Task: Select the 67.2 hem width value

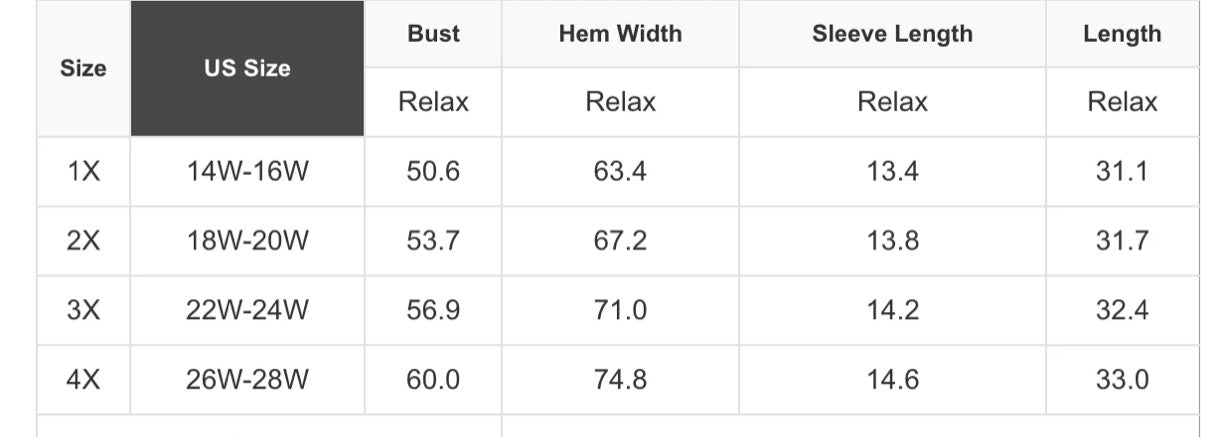Action: tap(620, 241)
